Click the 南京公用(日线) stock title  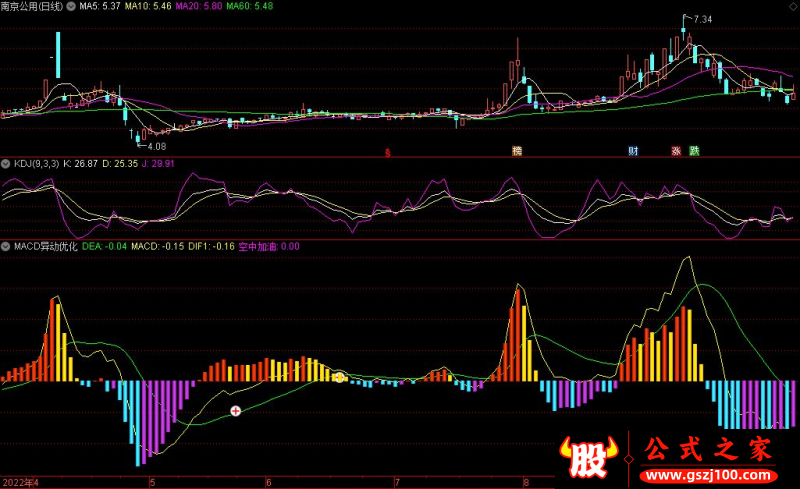(x=32, y=6)
